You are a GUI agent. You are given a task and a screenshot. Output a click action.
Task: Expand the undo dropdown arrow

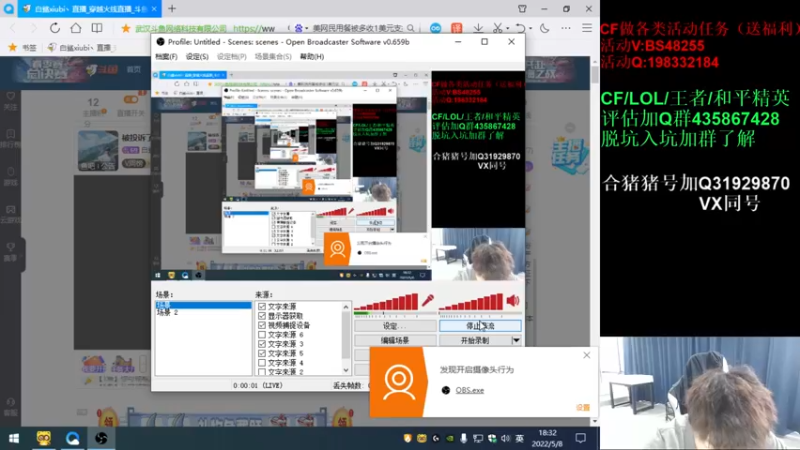(530, 29)
